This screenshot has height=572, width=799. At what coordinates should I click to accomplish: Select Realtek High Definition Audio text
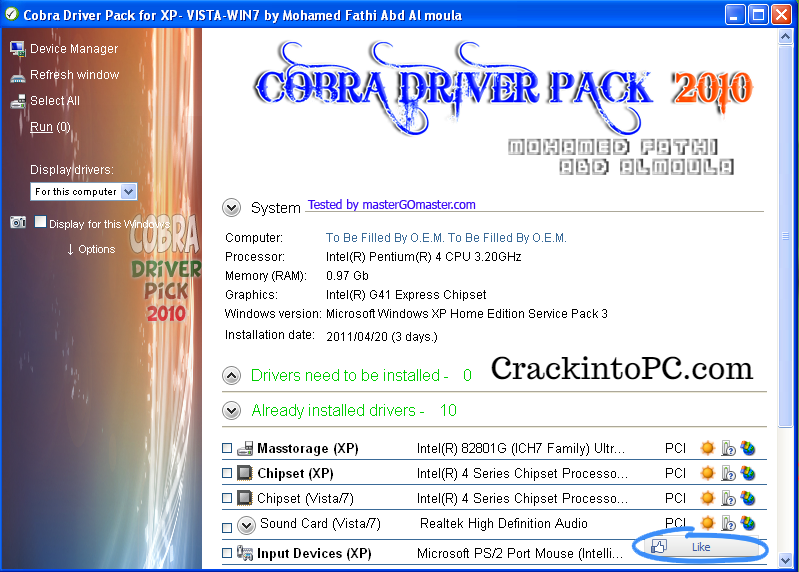(503, 524)
